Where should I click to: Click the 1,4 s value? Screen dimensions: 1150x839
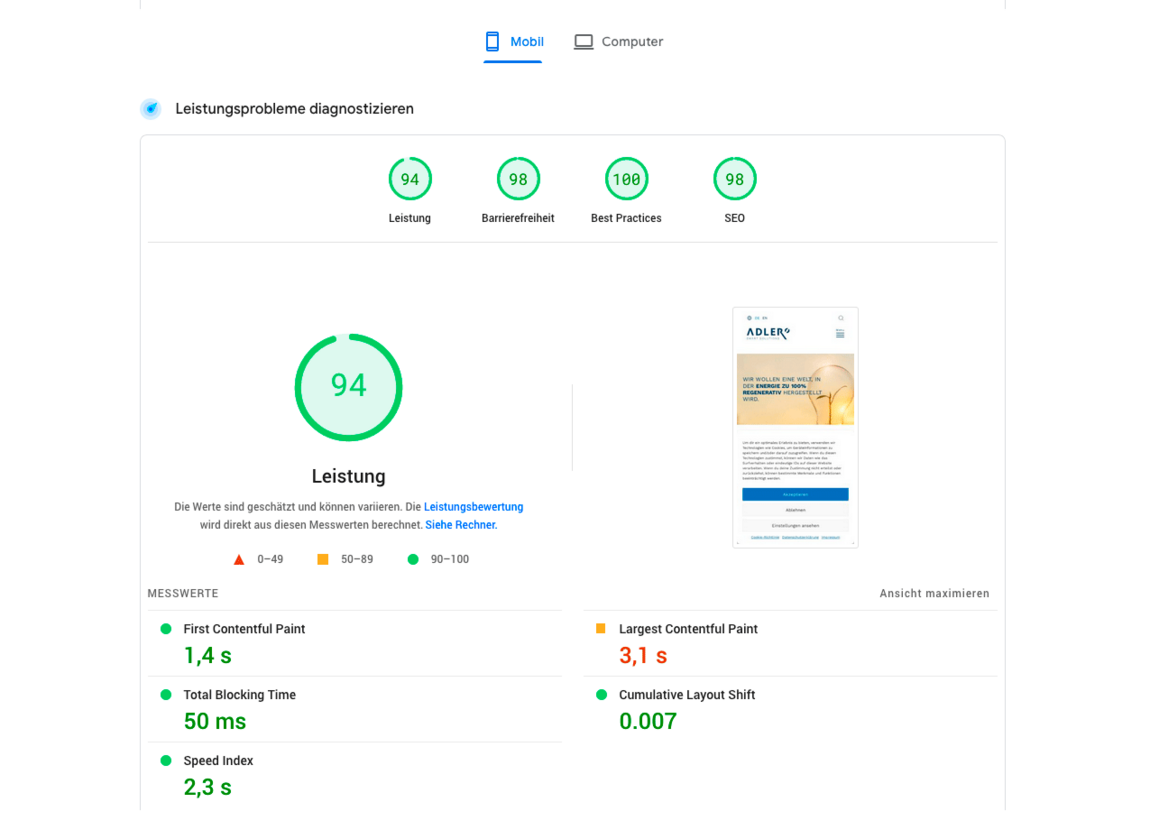point(208,656)
